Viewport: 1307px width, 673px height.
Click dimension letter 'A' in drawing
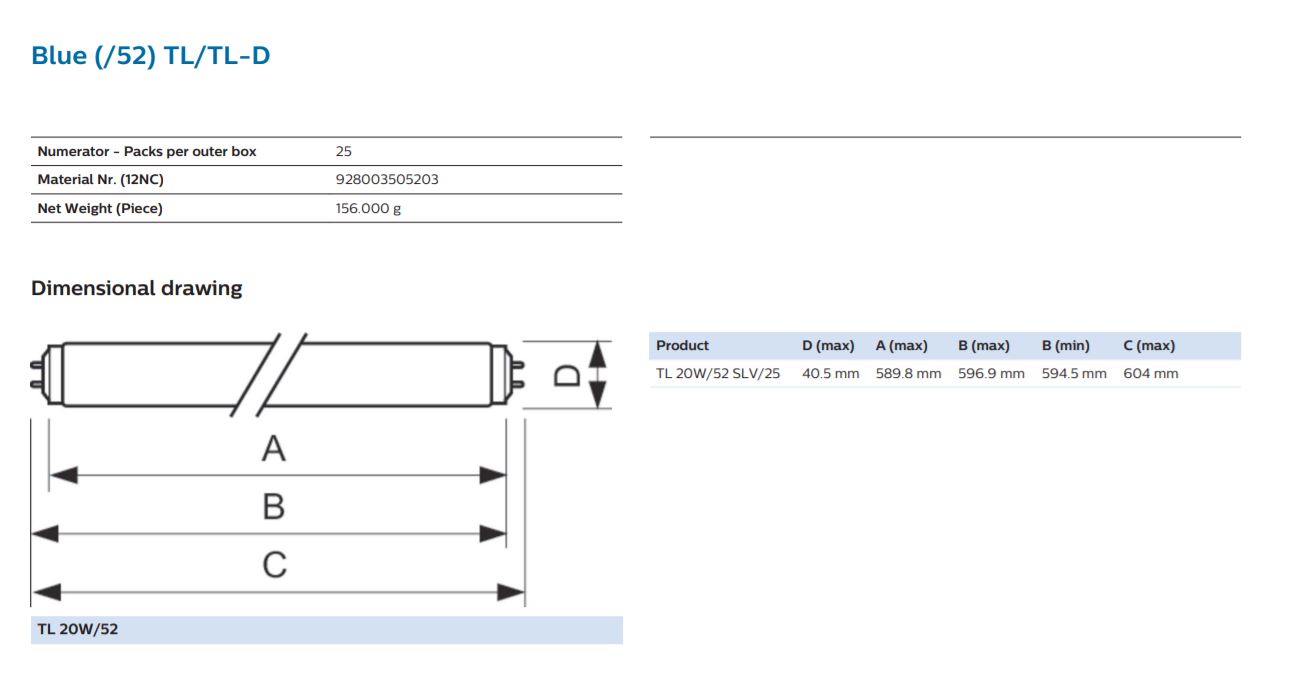(274, 449)
